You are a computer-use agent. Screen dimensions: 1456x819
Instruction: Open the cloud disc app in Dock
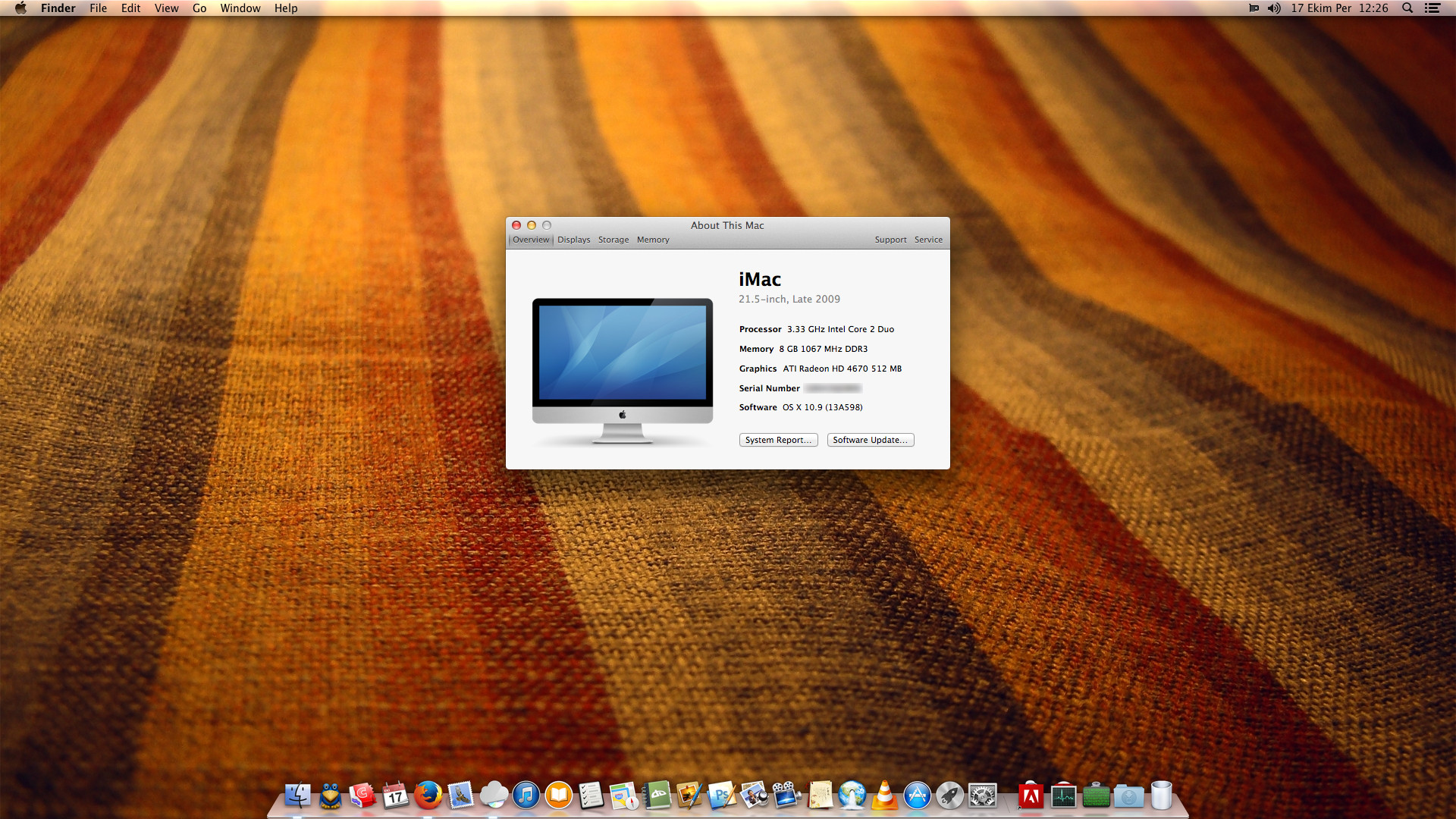click(x=494, y=795)
